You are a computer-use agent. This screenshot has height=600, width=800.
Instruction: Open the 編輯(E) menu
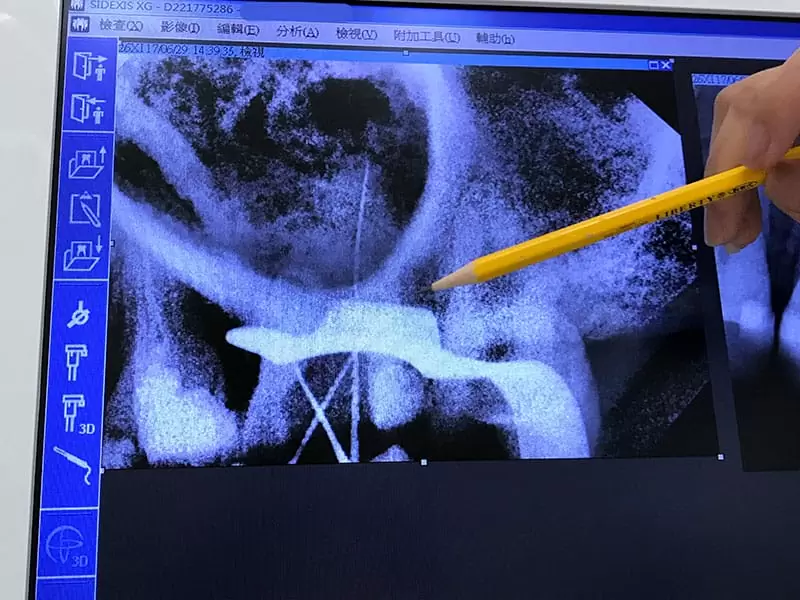tap(238, 31)
